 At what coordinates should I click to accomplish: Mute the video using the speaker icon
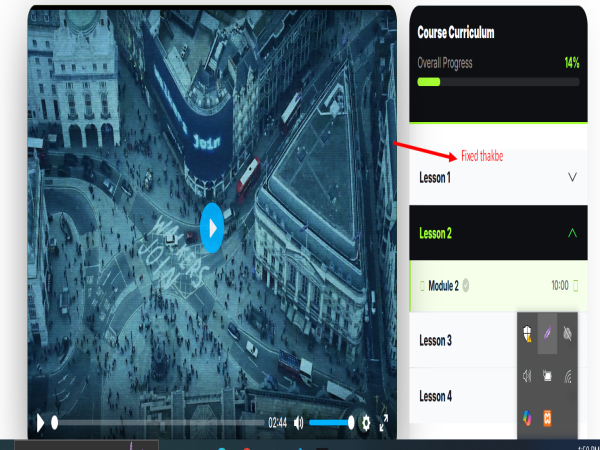[298, 423]
